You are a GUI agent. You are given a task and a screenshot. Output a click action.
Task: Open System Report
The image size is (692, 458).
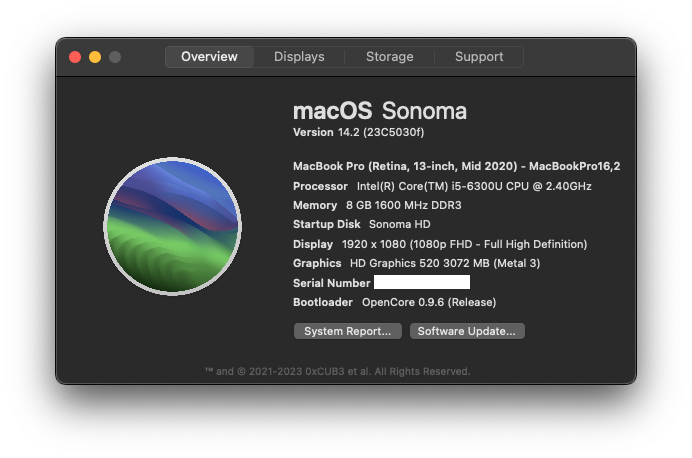coord(348,331)
